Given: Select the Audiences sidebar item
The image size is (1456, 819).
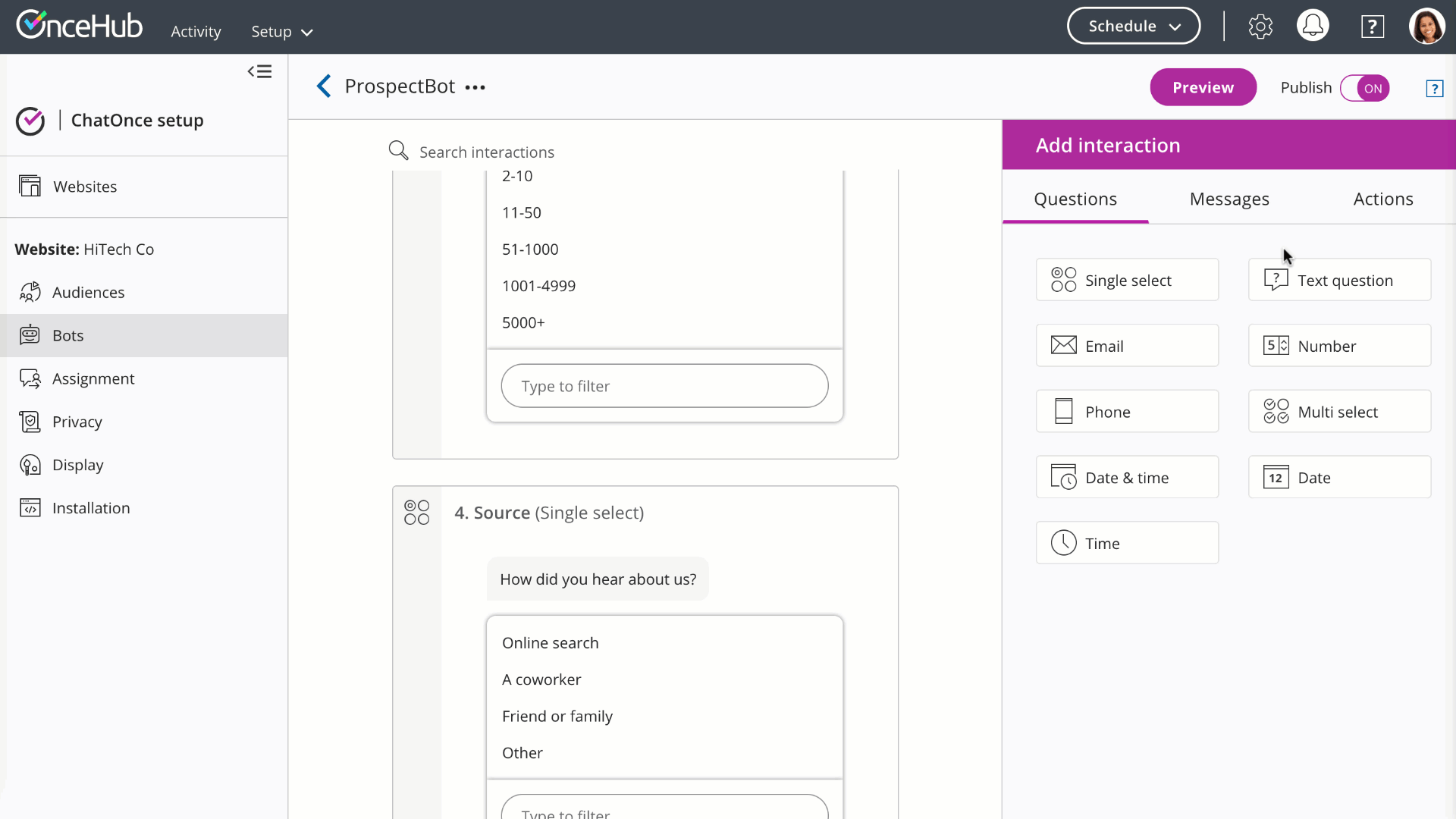Looking at the screenshot, I should click(x=88, y=292).
